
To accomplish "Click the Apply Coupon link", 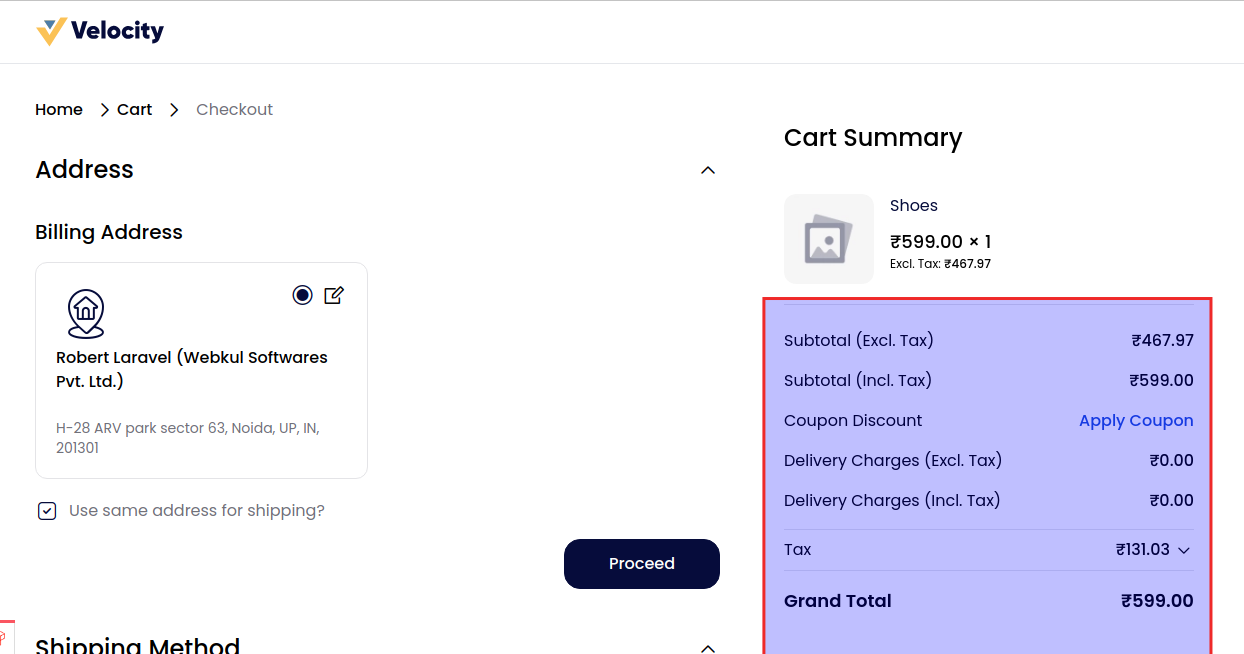I will [1136, 421].
